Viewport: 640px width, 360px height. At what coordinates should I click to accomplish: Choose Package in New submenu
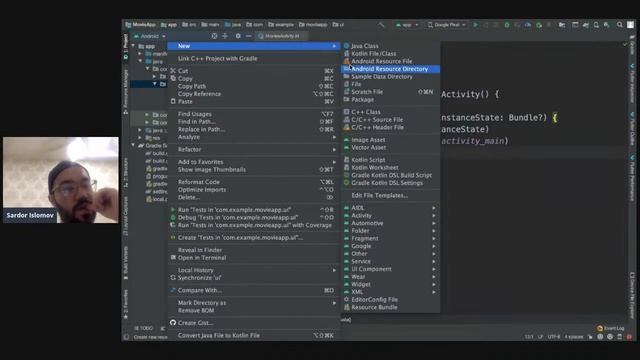tap(390, 100)
